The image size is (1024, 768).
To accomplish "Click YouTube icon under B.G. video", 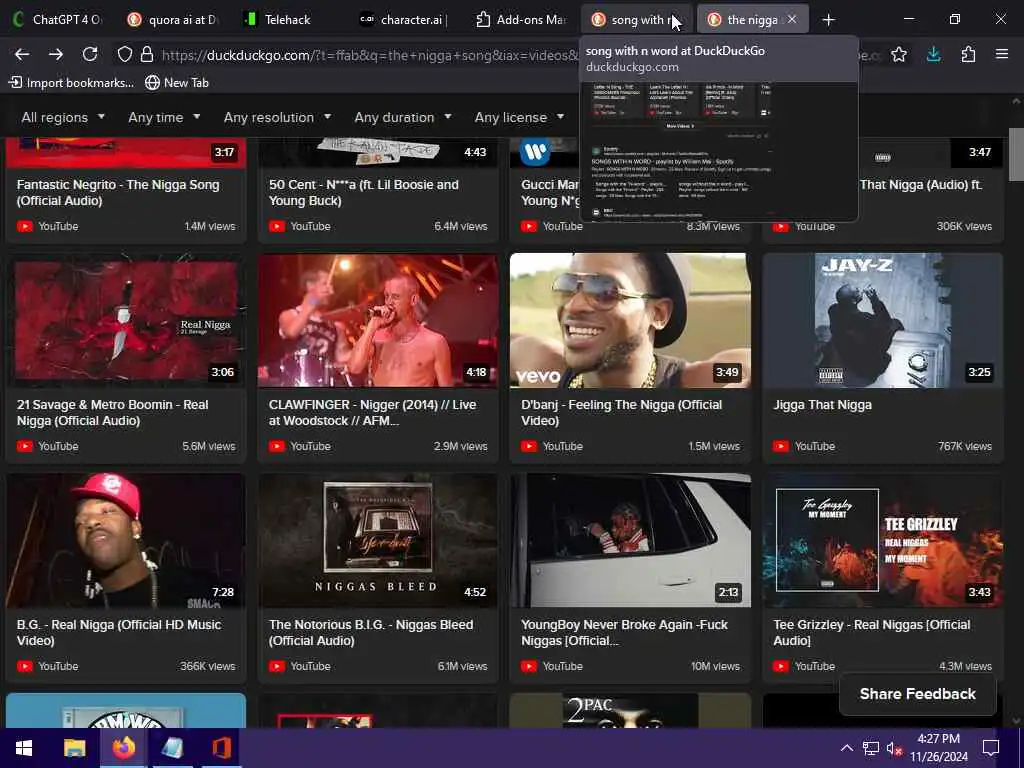I will [x=25, y=666].
